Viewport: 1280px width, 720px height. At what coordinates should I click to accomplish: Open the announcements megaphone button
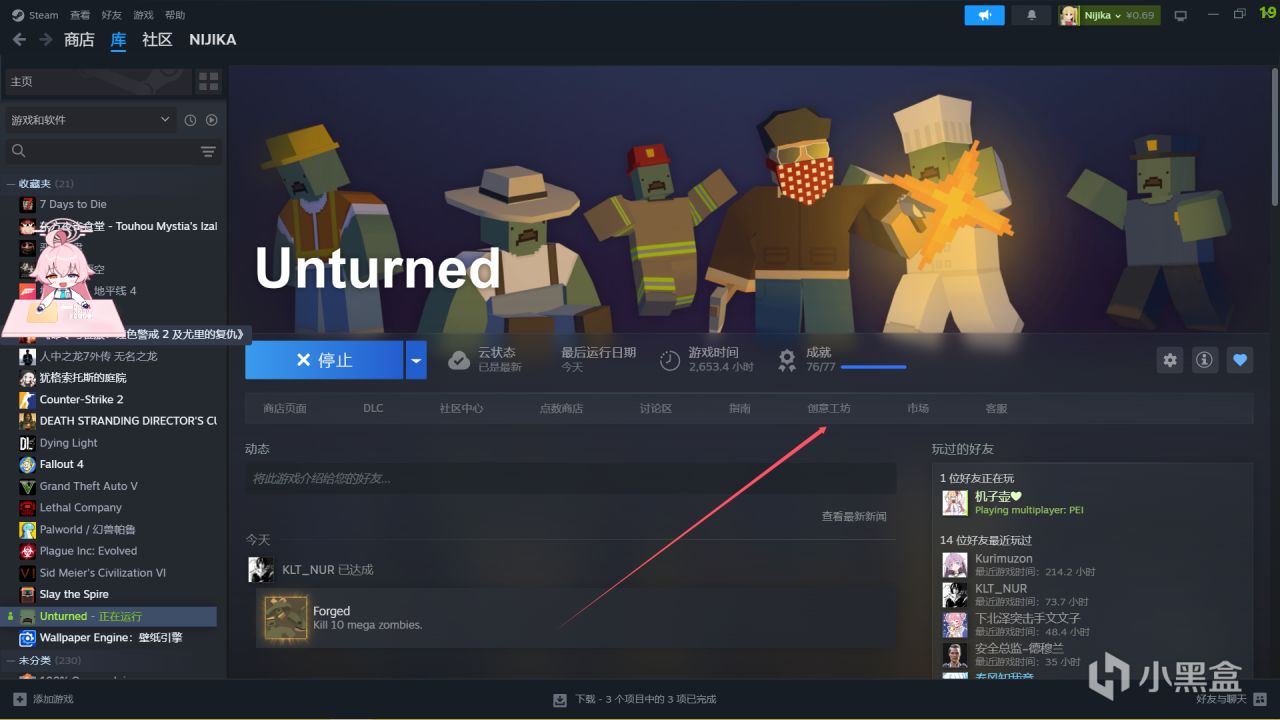coord(984,15)
